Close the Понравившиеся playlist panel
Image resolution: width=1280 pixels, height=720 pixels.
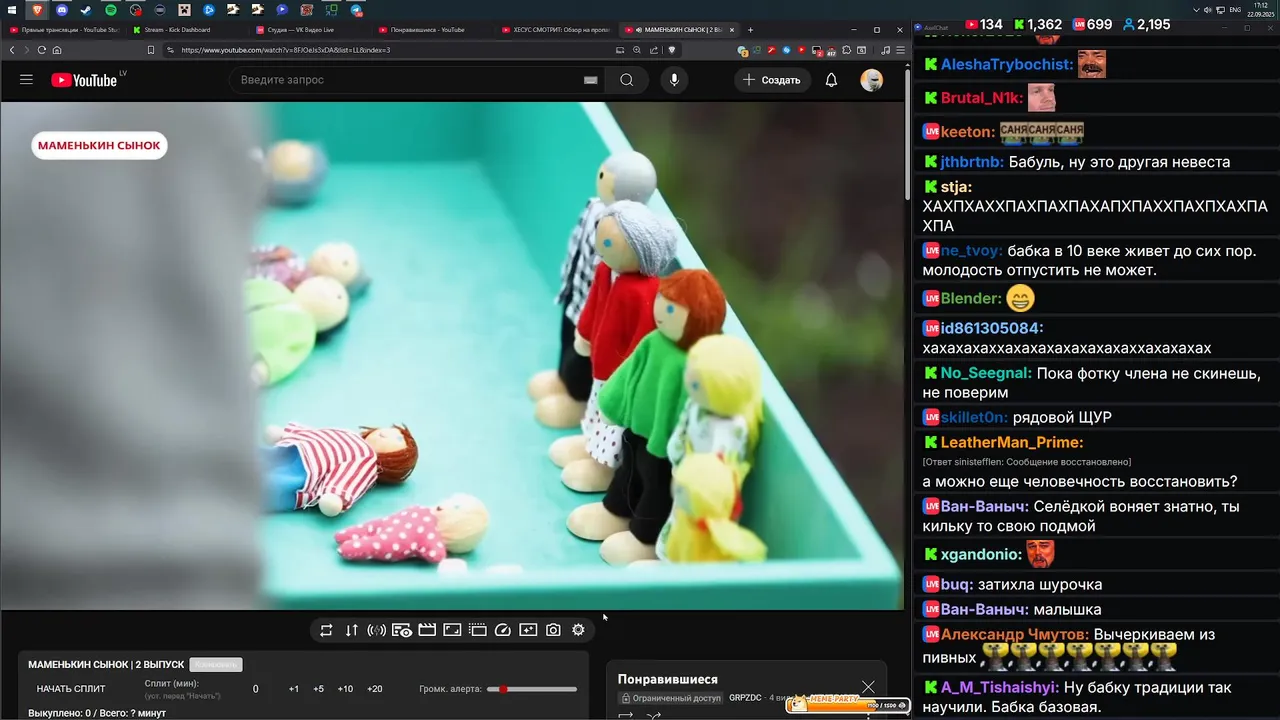(868, 686)
